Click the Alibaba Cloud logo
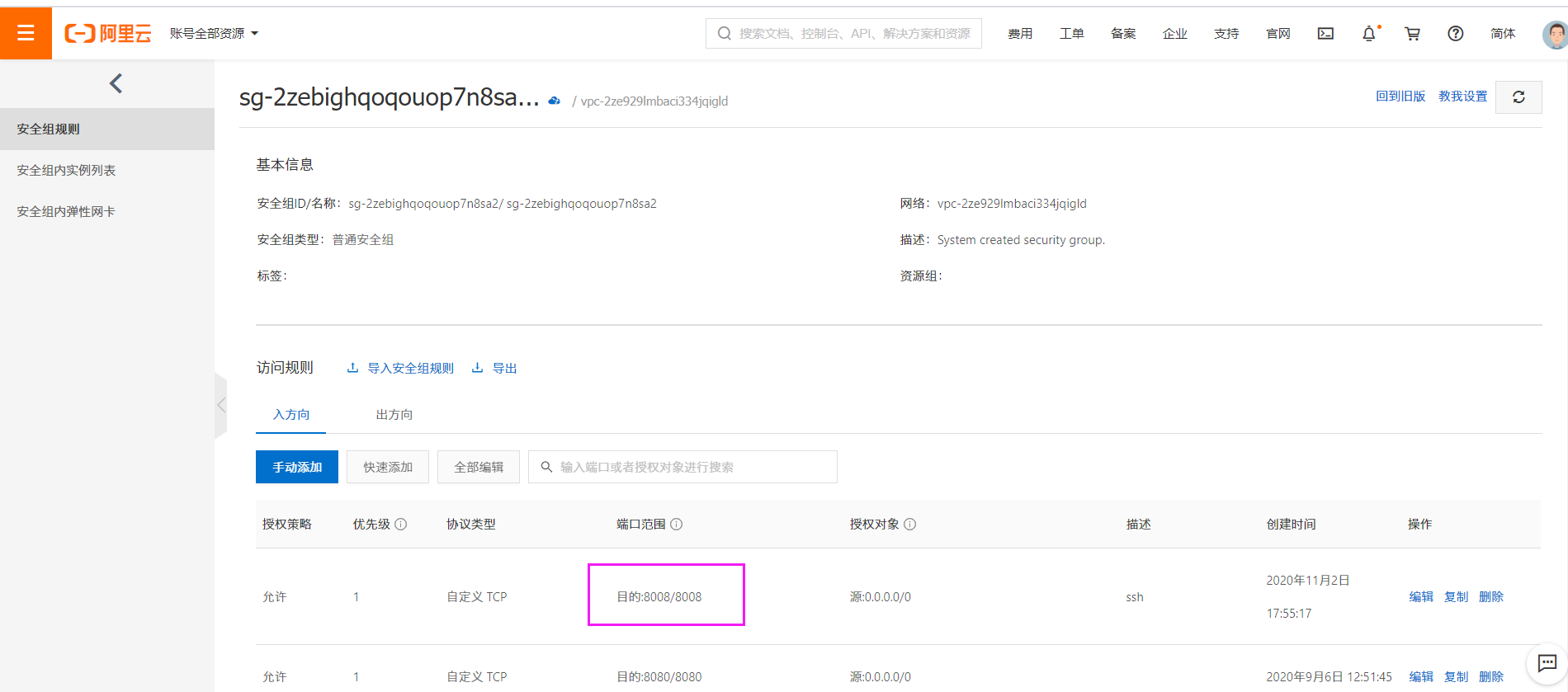This screenshot has height=692, width=1568. pyautogui.click(x=108, y=34)
